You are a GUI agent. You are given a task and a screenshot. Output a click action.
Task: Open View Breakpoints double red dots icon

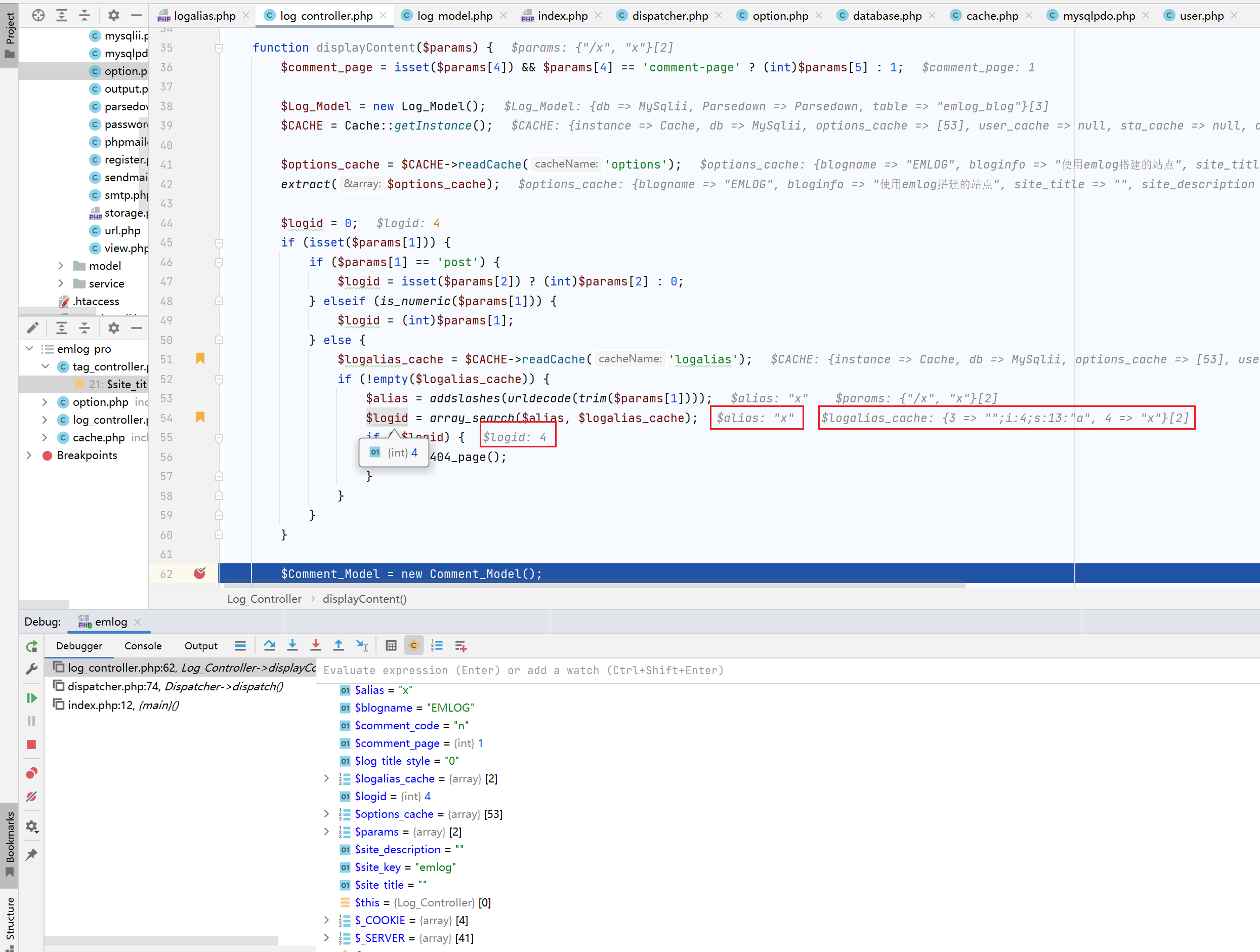31,773
